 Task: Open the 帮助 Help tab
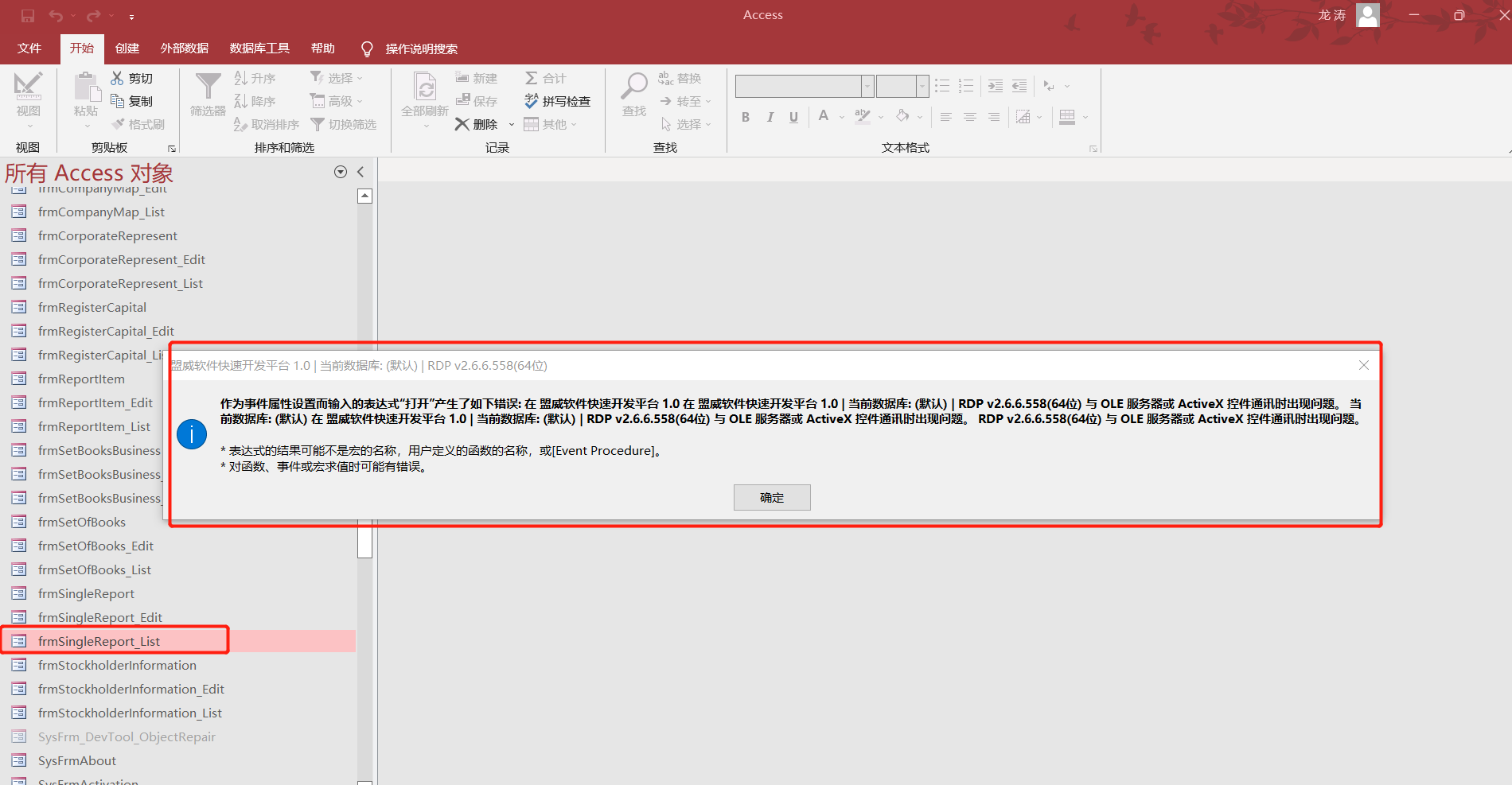coord(323,49)
